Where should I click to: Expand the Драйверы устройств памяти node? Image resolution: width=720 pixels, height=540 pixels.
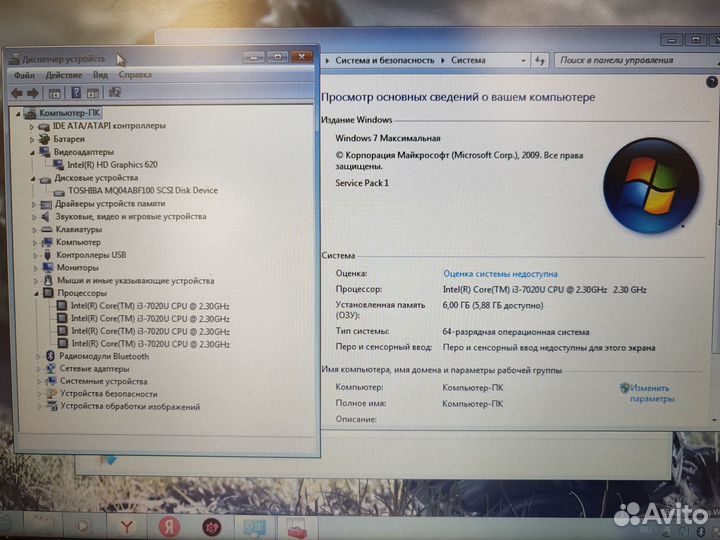pos(34,204)
